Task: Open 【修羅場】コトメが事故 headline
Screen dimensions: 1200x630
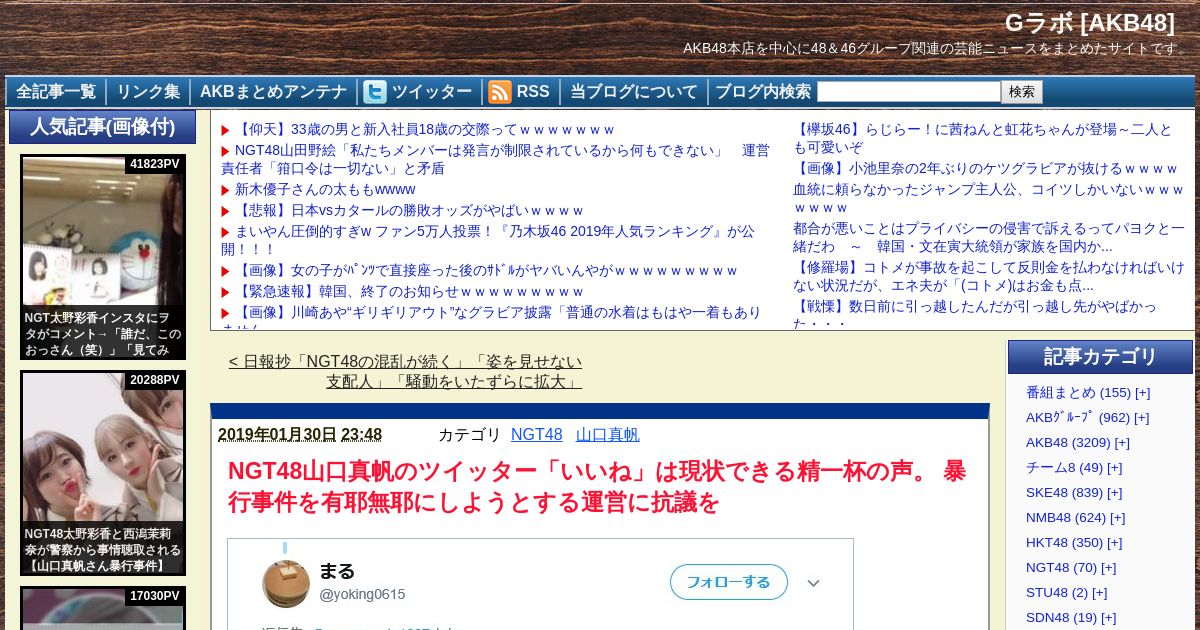Action: click(988, 276)
